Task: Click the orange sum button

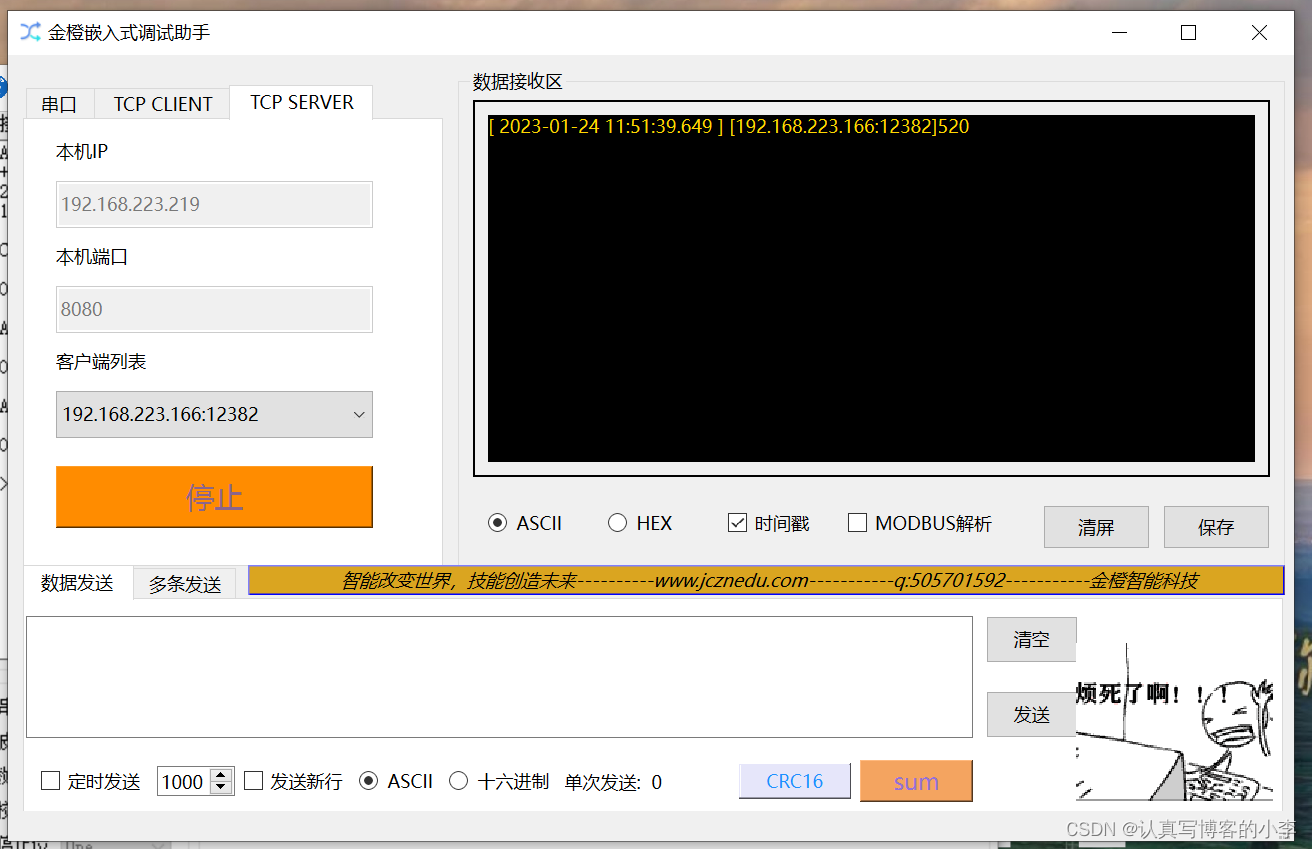Action: tap(916, 781)
